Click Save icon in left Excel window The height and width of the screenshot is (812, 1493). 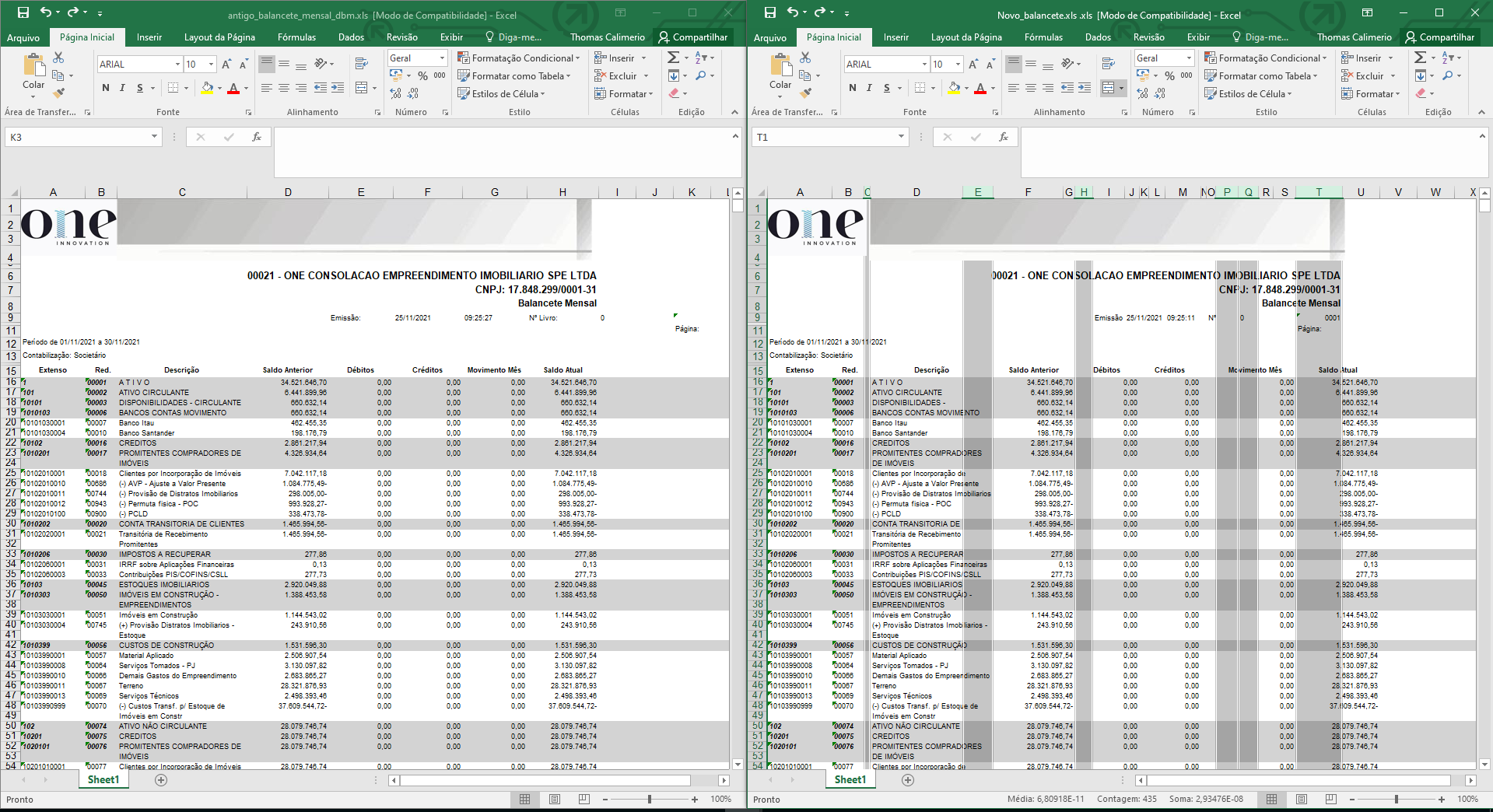coord(23,12)
